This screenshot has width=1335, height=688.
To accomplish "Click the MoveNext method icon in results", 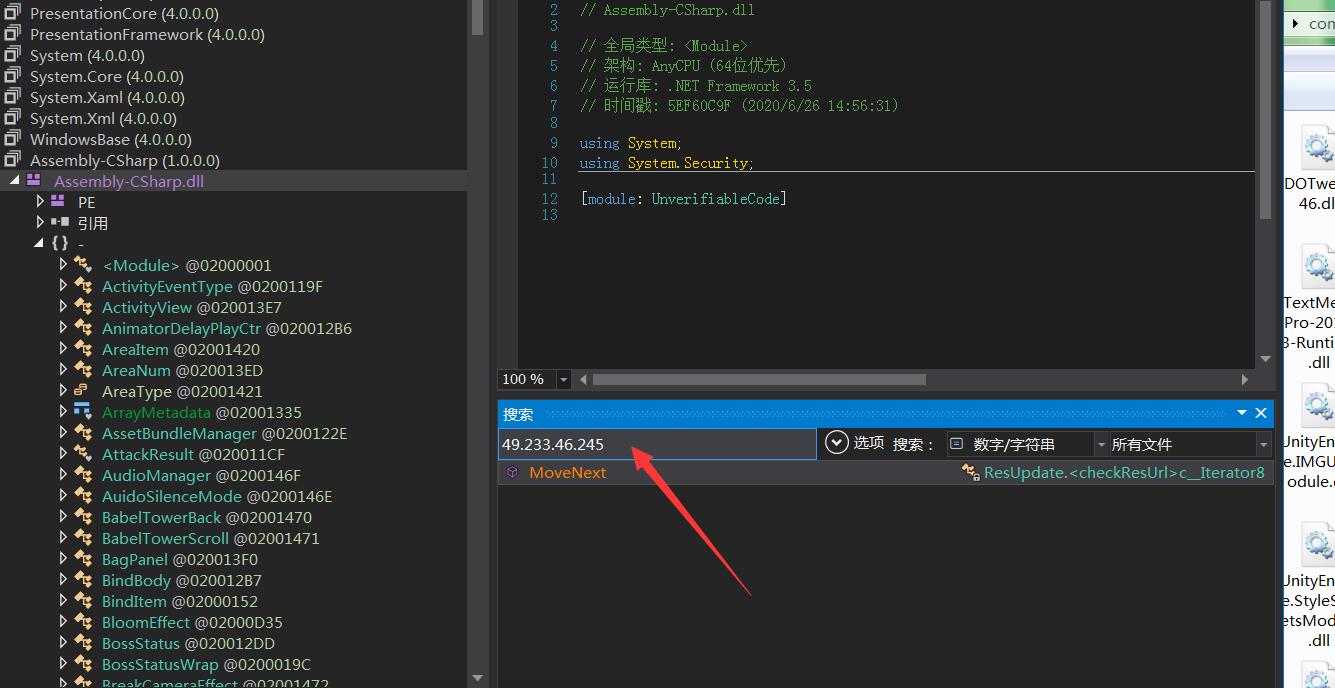I will click(512, 473).
